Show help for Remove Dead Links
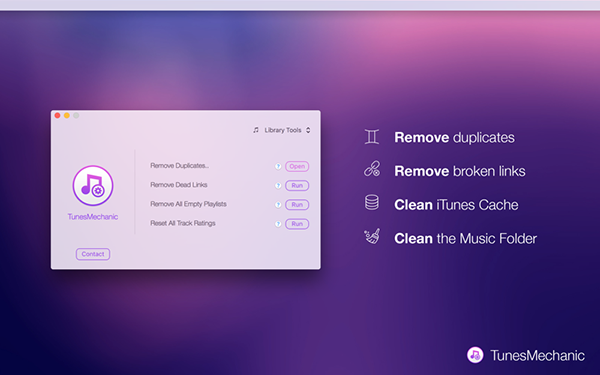This screenshot has height=375, width=600. [278, 186]
